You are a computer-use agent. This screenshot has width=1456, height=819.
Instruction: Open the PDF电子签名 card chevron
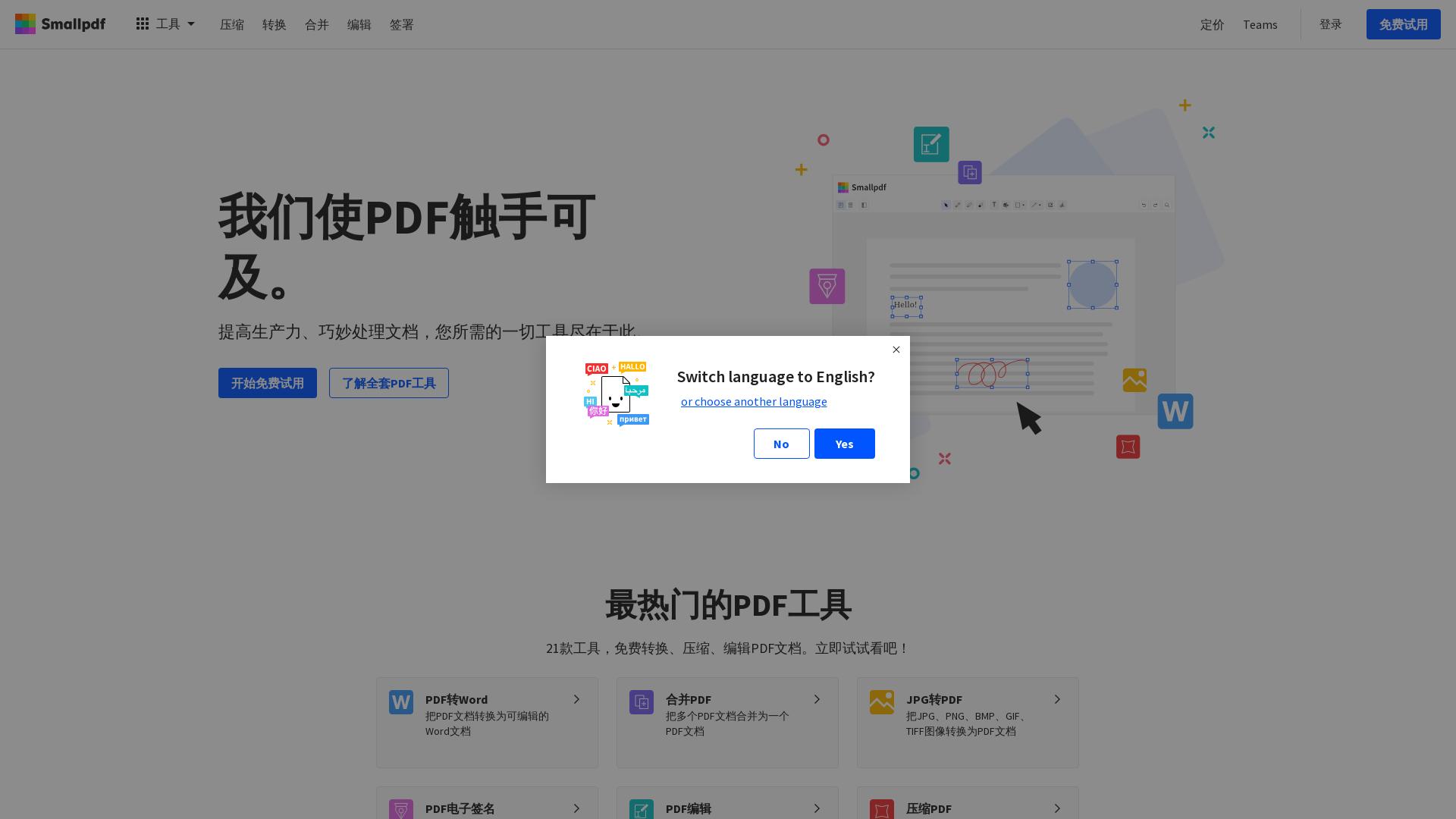[x=576, y=808]
